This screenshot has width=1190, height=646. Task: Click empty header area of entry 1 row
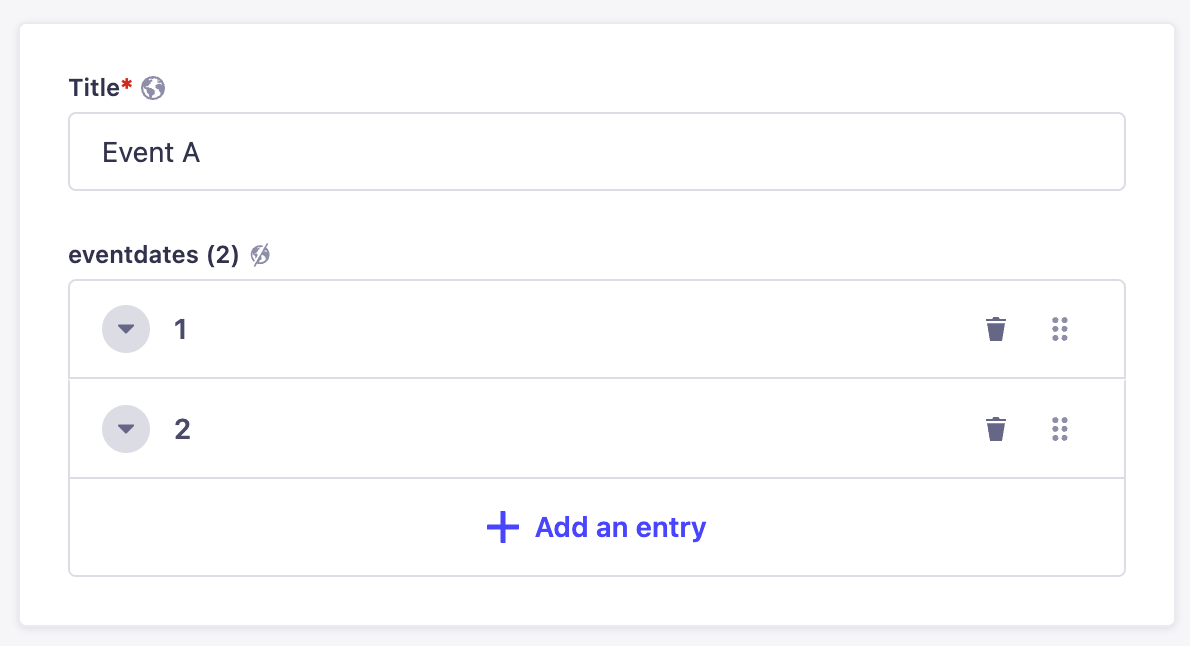[x=580, y=329]
